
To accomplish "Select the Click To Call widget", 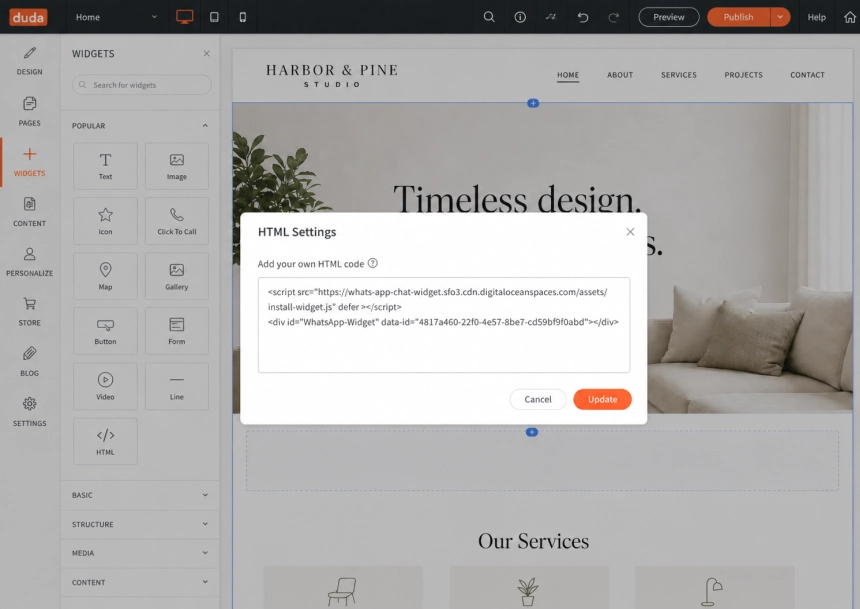I will [x=177, y=221].
